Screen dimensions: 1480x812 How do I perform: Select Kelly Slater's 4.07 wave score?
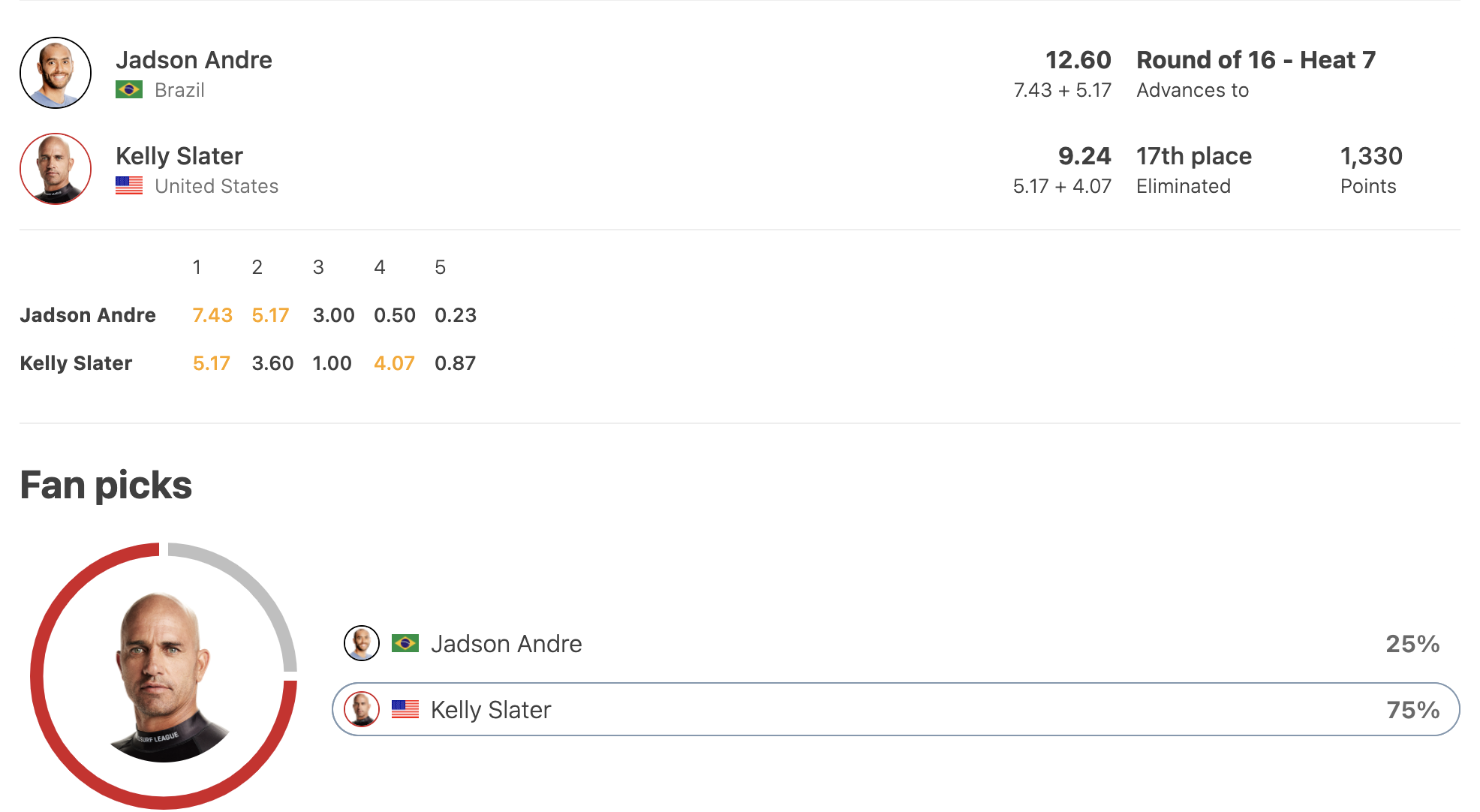point(394,363)
